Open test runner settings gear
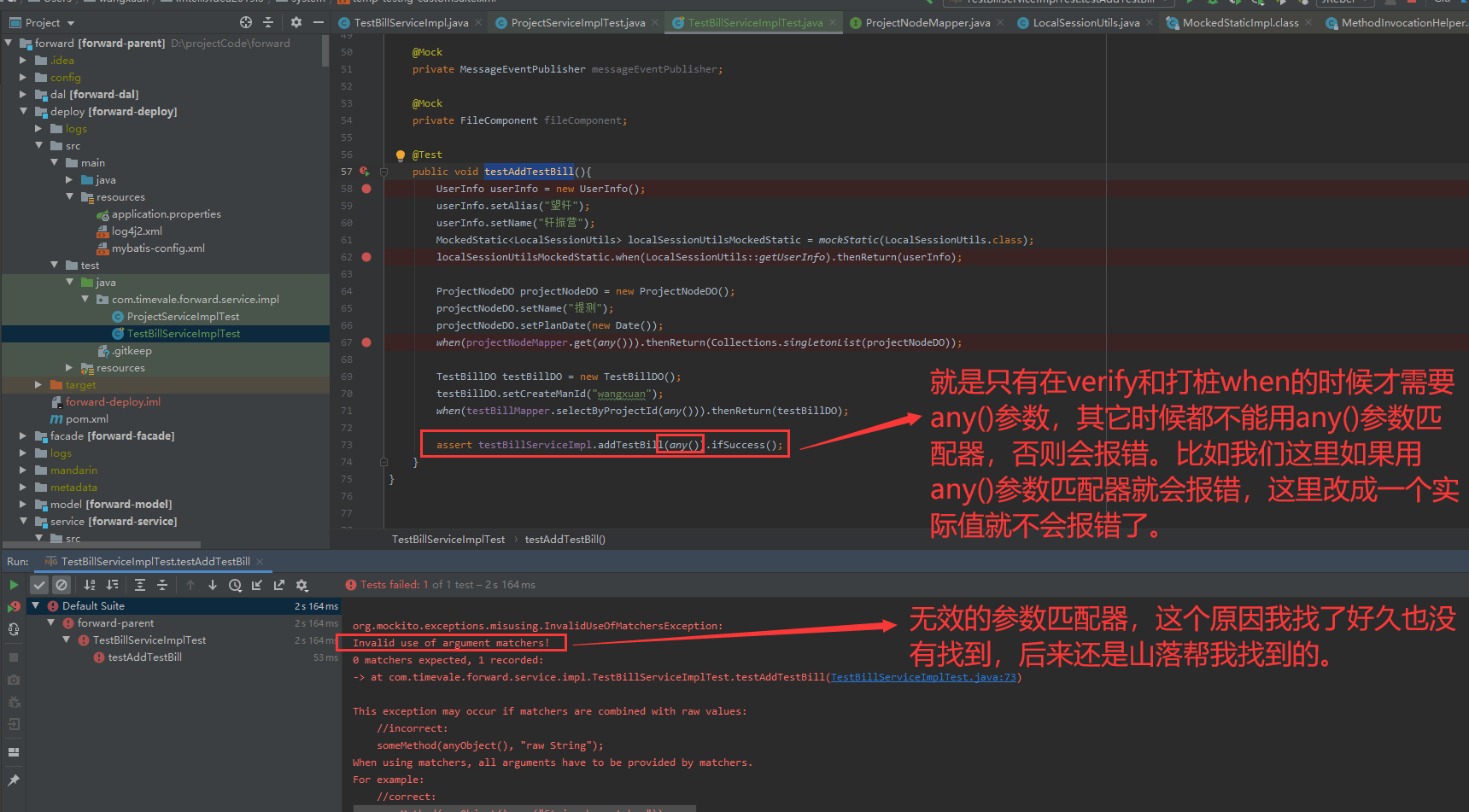The image size is (1469, 812). (301, 585)
